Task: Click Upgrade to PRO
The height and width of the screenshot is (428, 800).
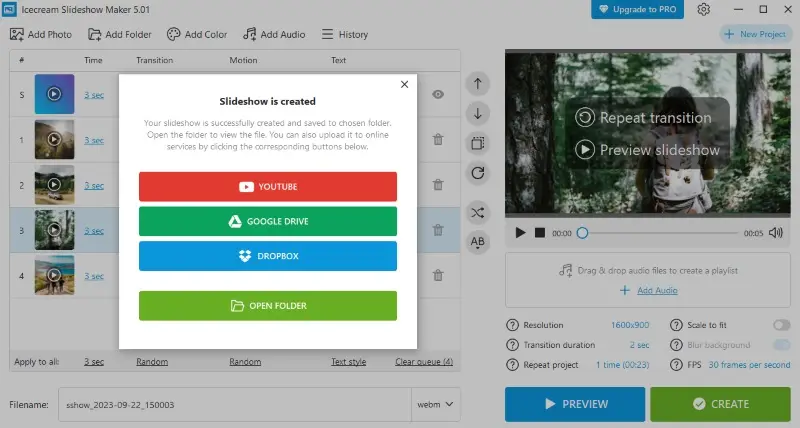Action: 637,9
